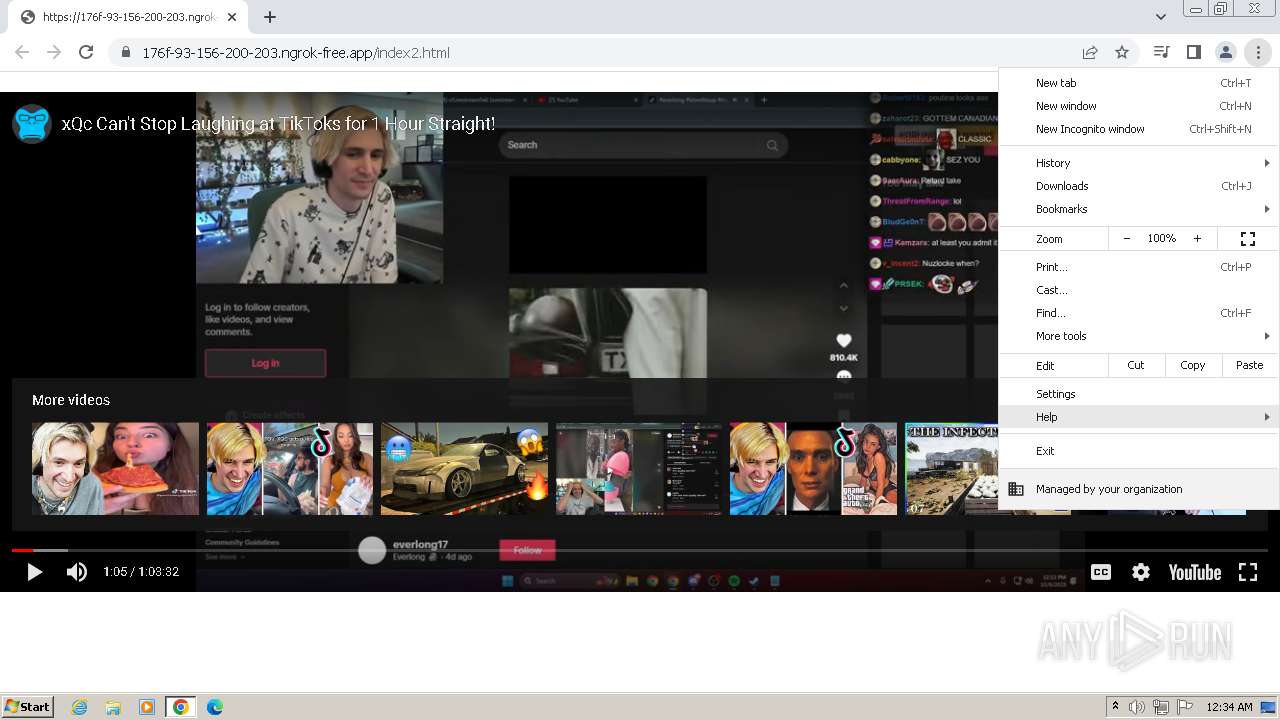Seek along the video progress bar
The image size is (1280, 720).
coord(640,550)
